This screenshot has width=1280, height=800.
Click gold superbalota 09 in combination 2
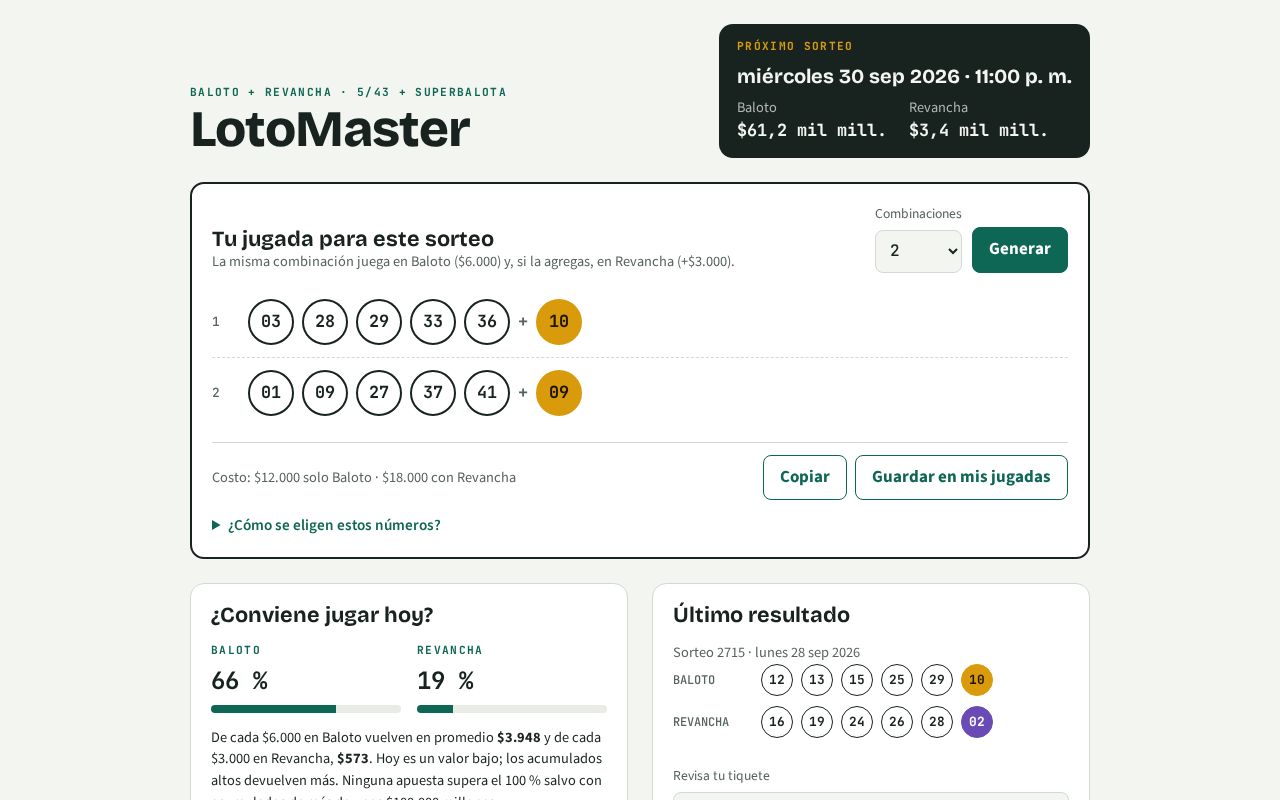point(559,393)
